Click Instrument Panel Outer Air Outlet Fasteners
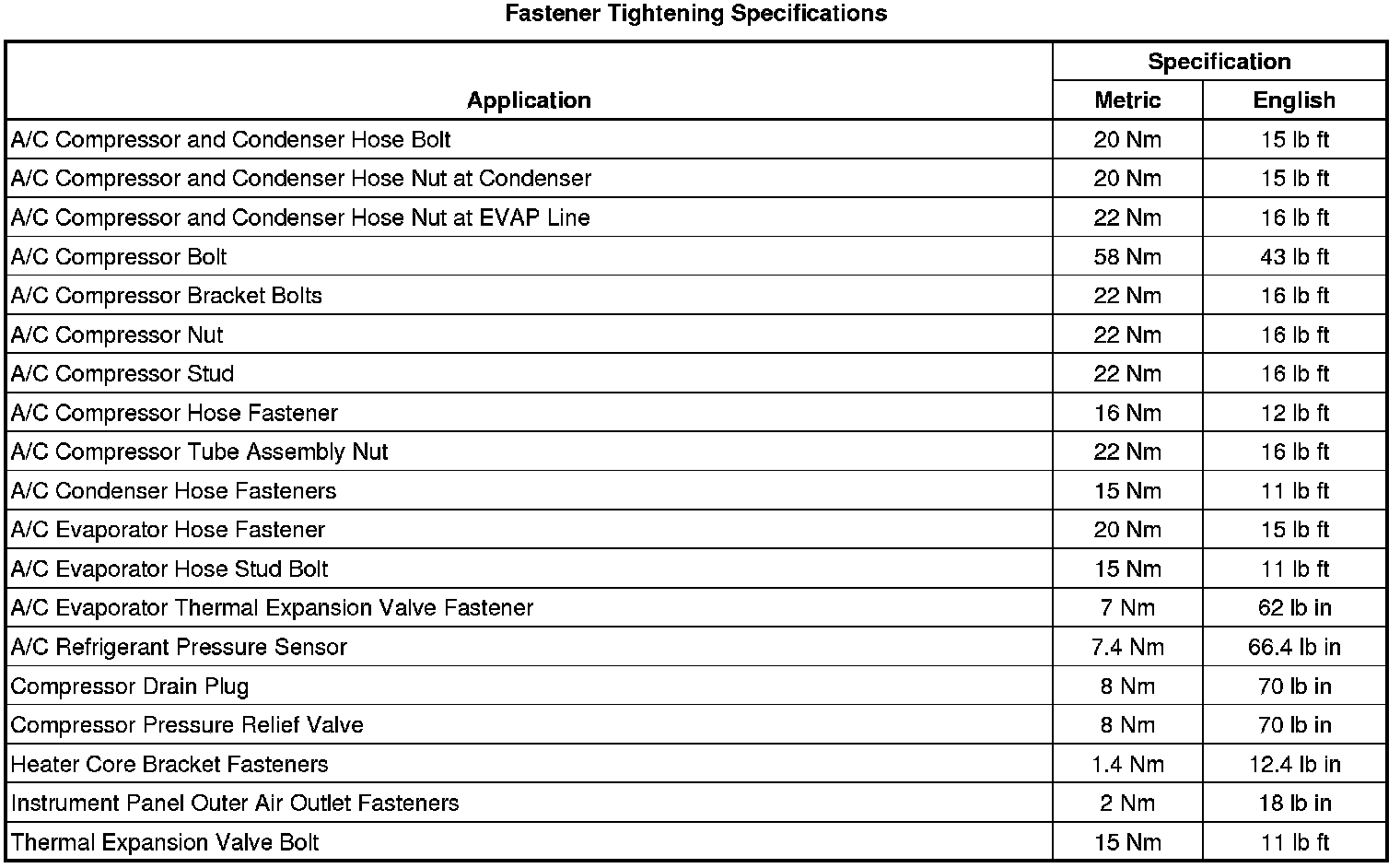1400x868 pixels. (235, 803)
